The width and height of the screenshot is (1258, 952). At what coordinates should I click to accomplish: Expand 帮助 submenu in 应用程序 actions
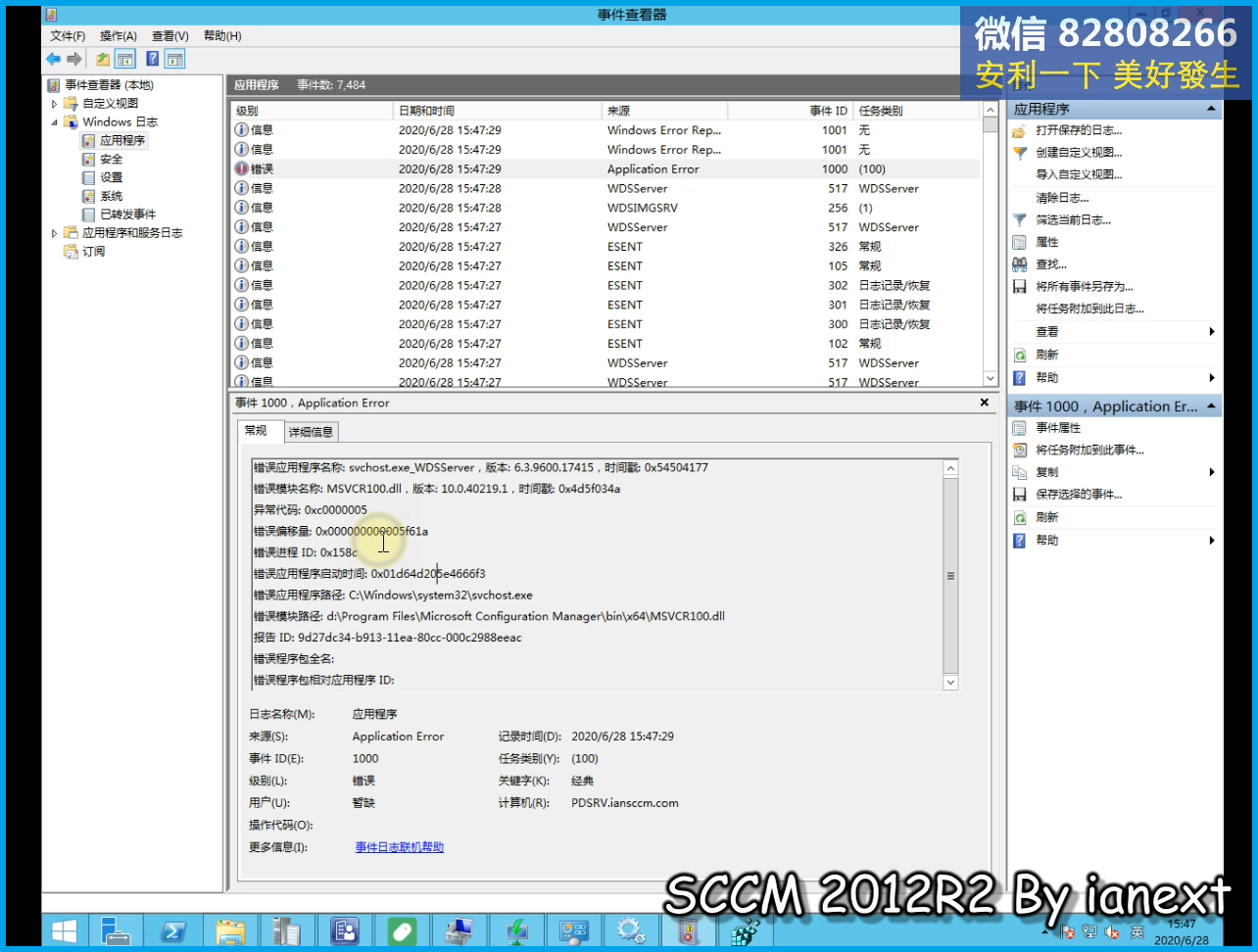(1212, 378)
